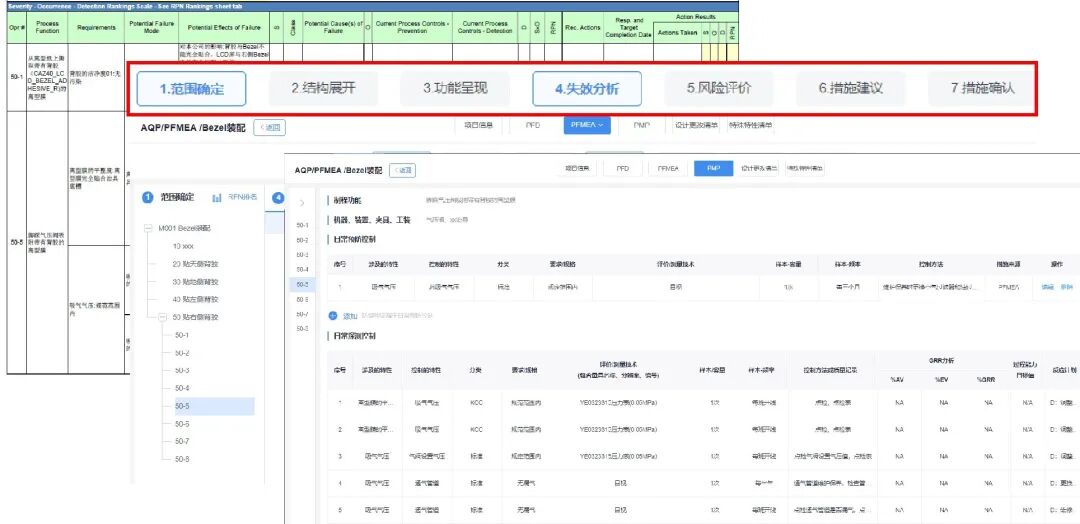
Task: Open the PFD tab in front window
Action: (x=623, y=168)
